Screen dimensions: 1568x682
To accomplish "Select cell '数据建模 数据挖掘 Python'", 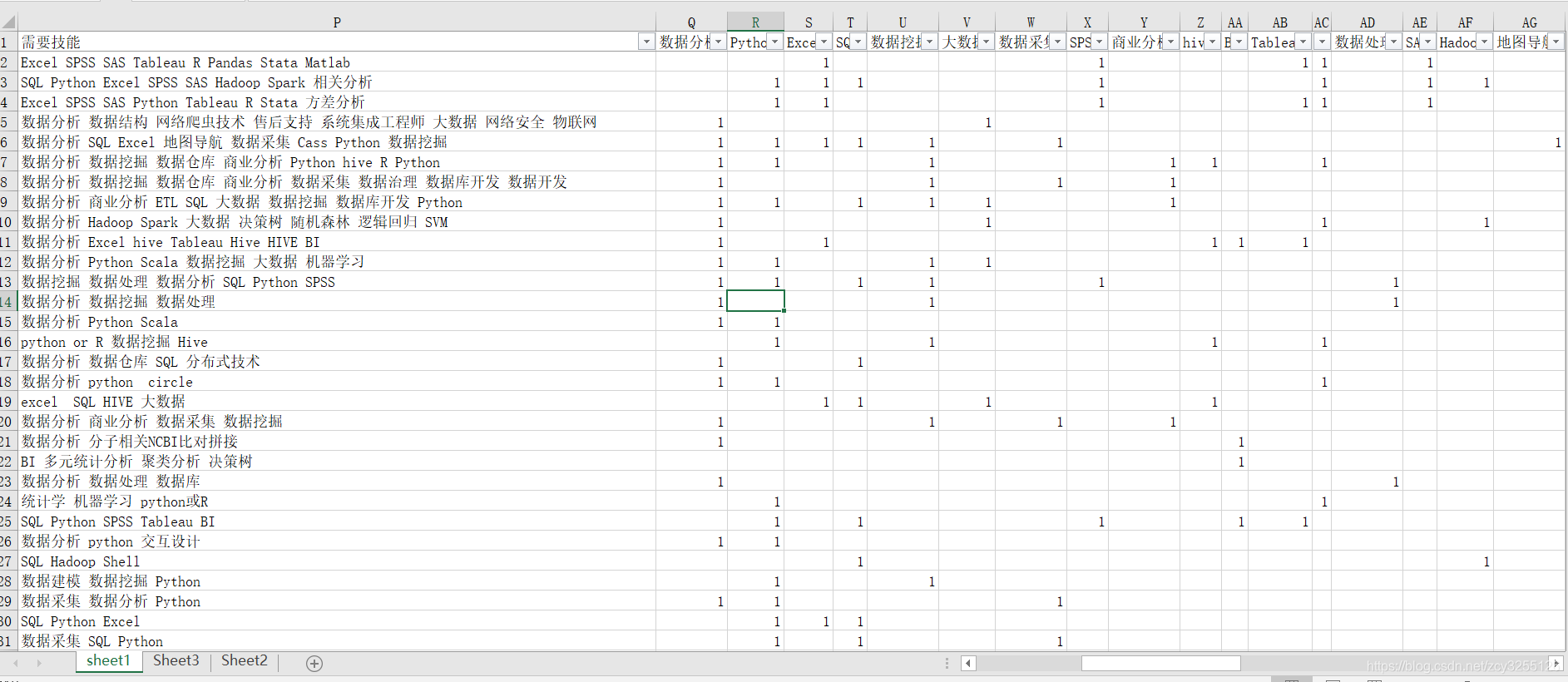I will tap(337, 581).
